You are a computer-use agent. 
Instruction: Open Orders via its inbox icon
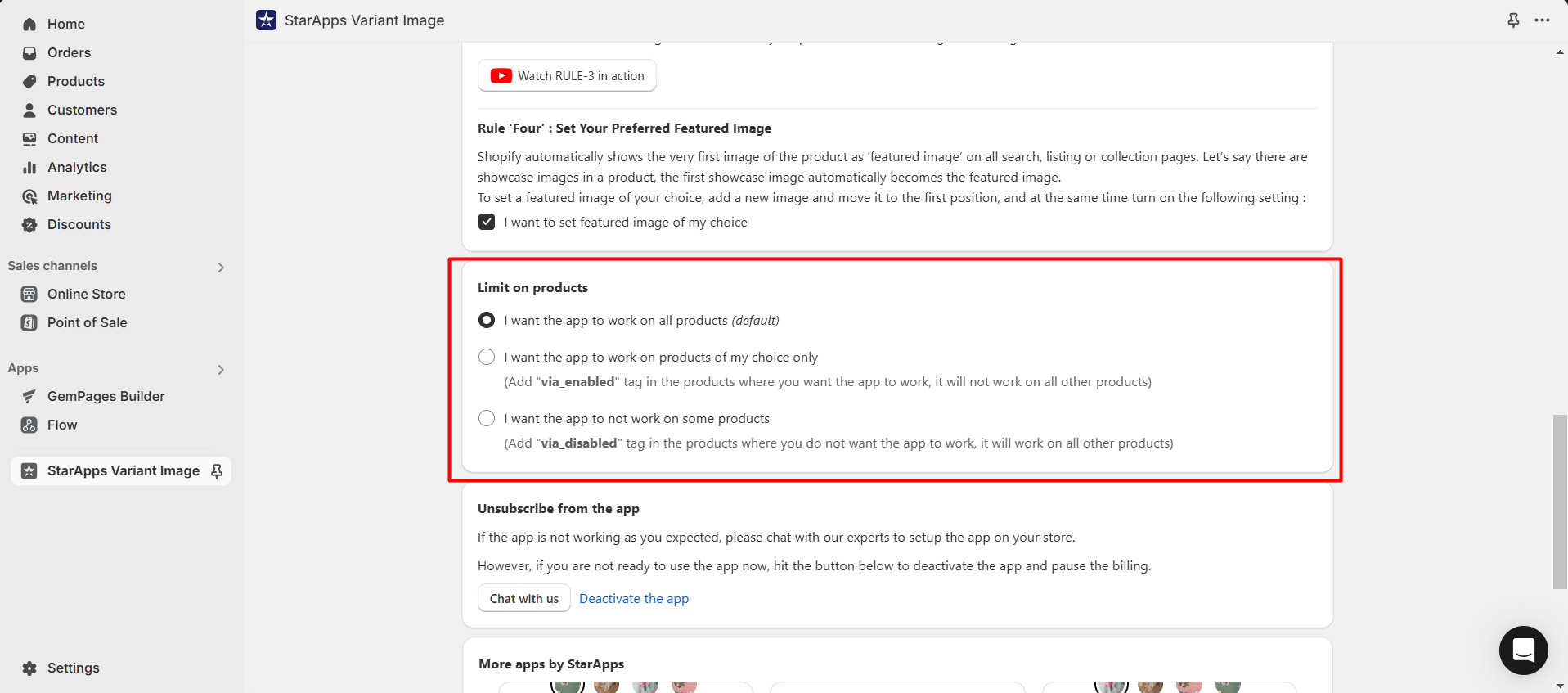coord(29,53)
